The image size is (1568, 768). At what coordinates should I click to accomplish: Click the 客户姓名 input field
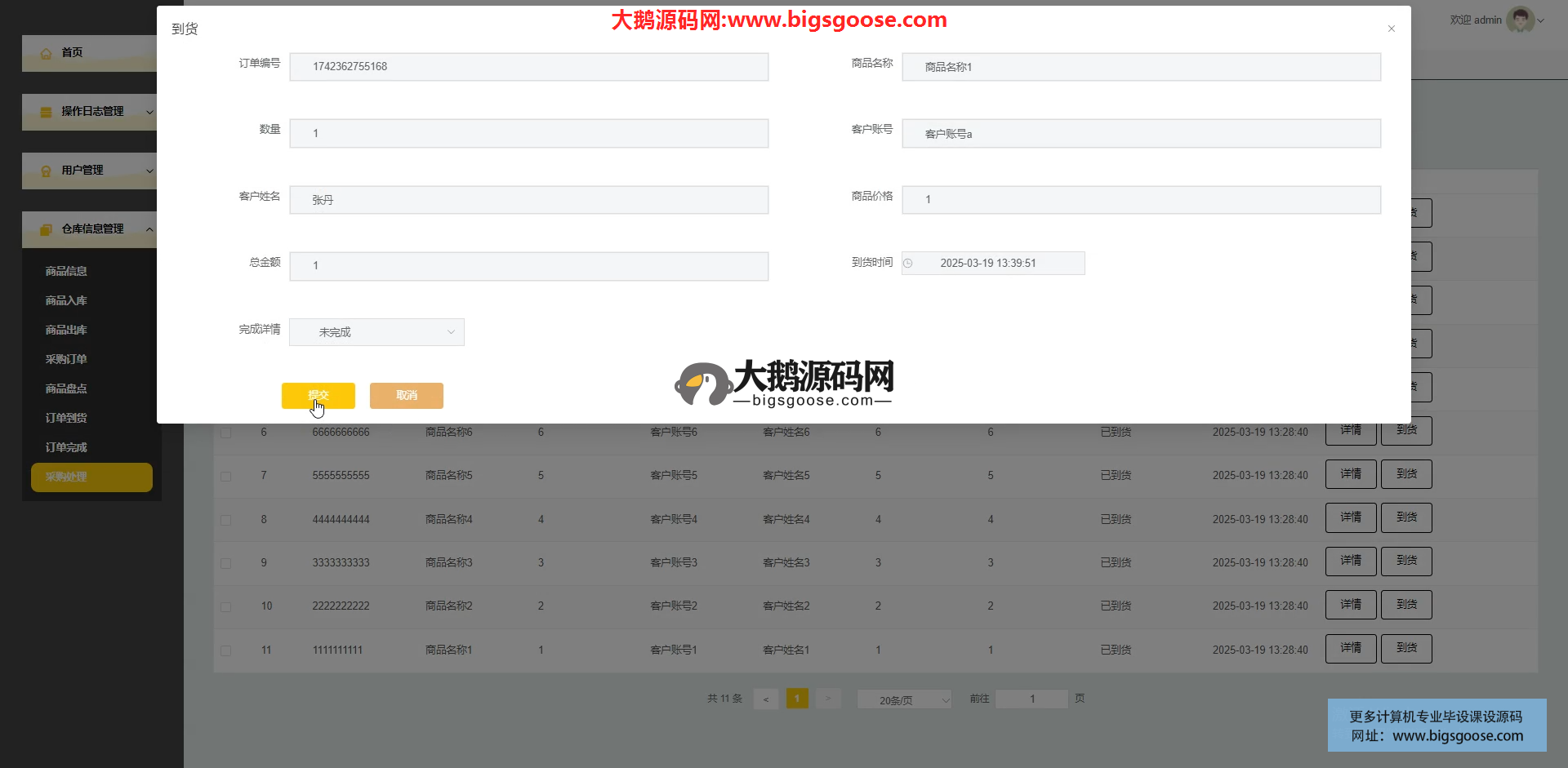click(x=528, y=200)
